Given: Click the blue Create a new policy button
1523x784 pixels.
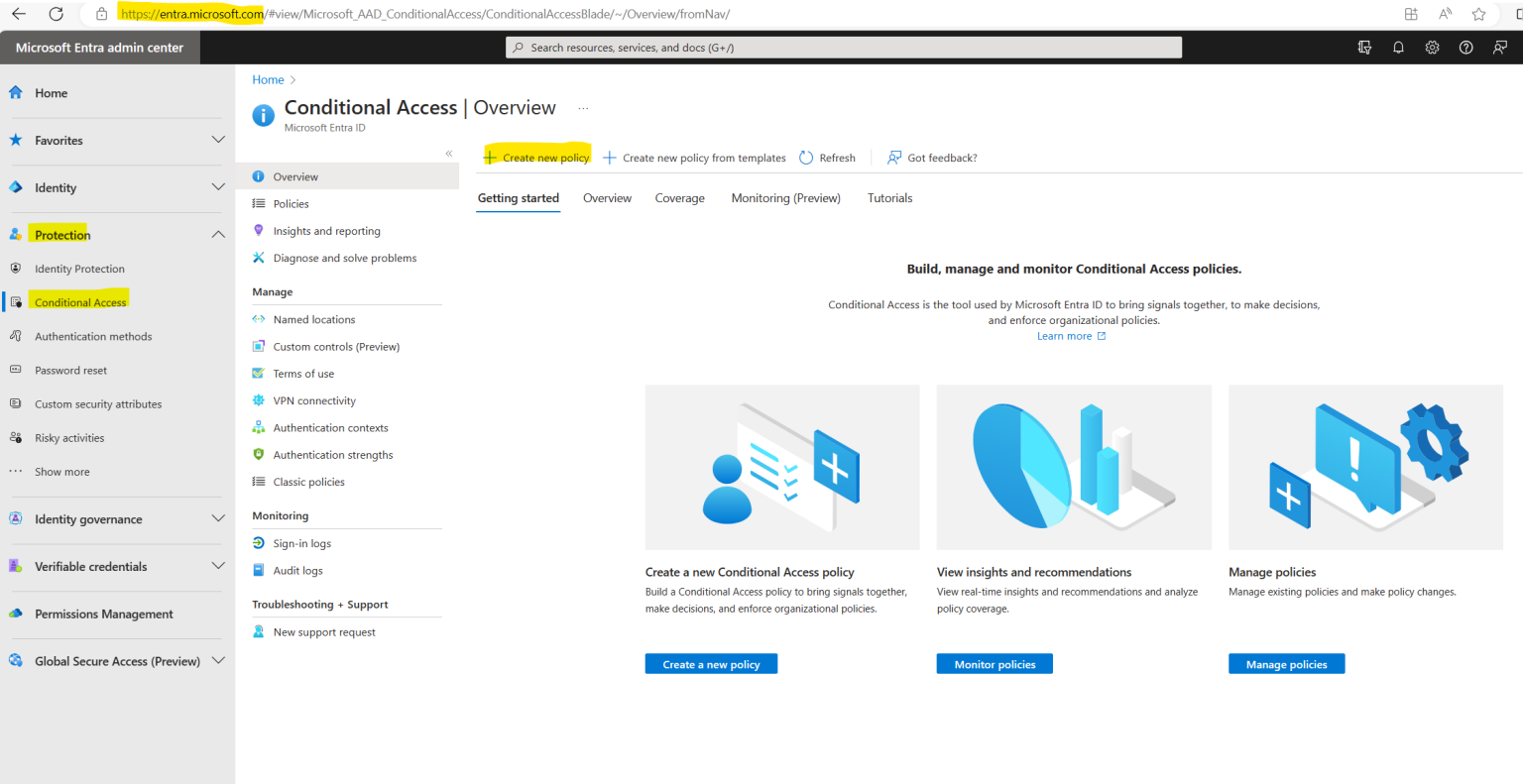Looking at the screenshot, I should pos(711,663).
